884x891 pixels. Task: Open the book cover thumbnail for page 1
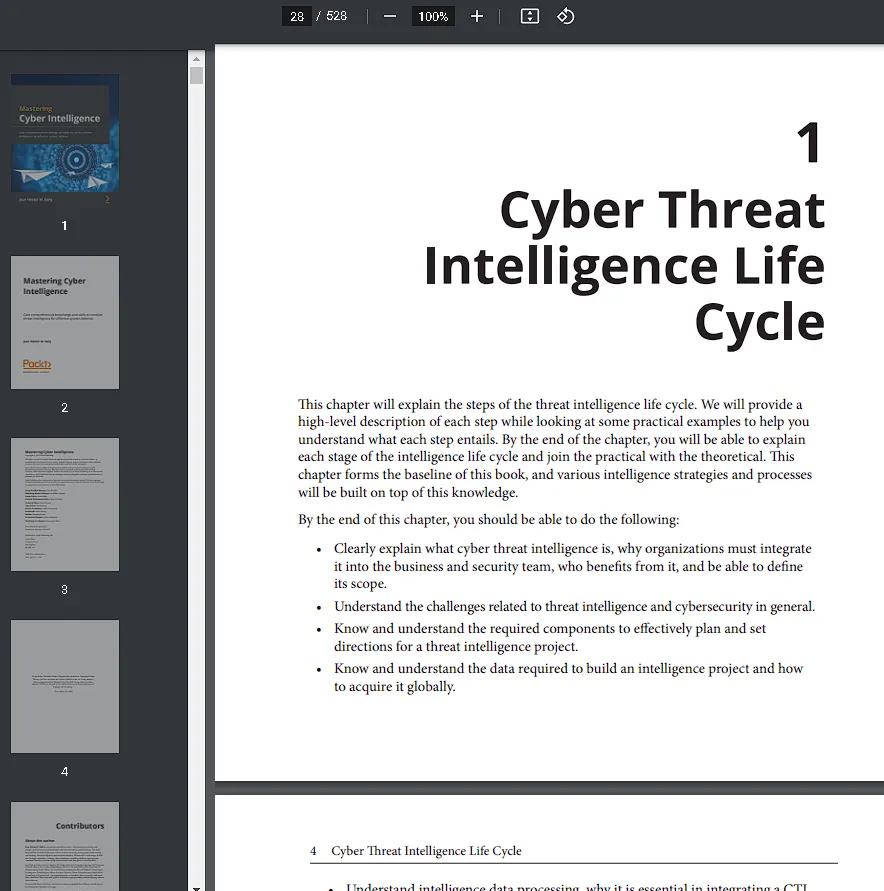point(65,132)
